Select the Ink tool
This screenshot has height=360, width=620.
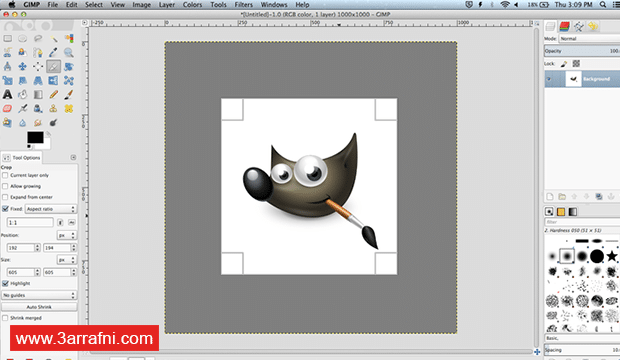click(38, 108)
